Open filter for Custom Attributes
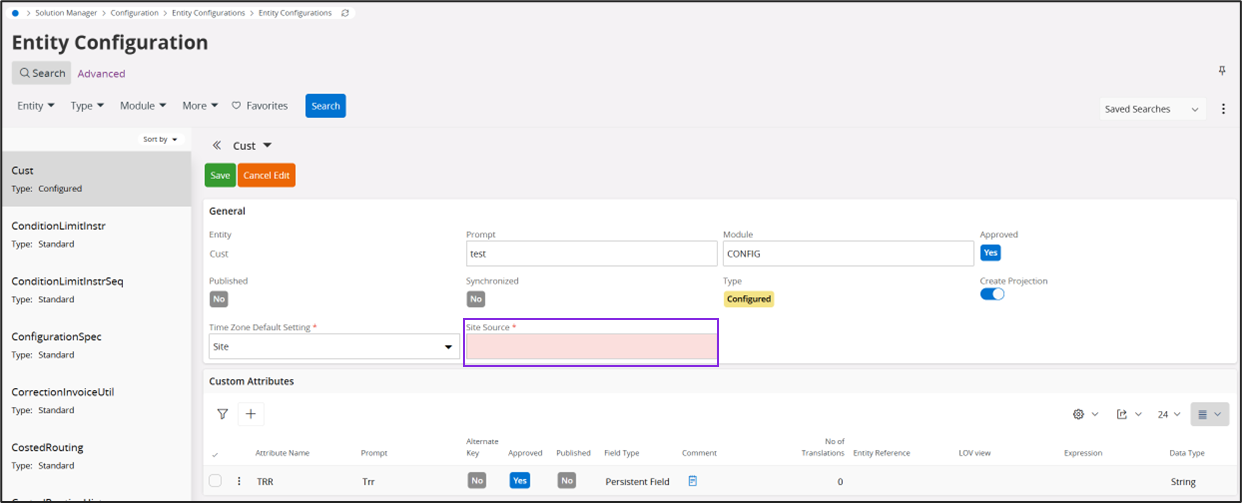The width and height of the screenshot is (1242, 503). point(222,414)
